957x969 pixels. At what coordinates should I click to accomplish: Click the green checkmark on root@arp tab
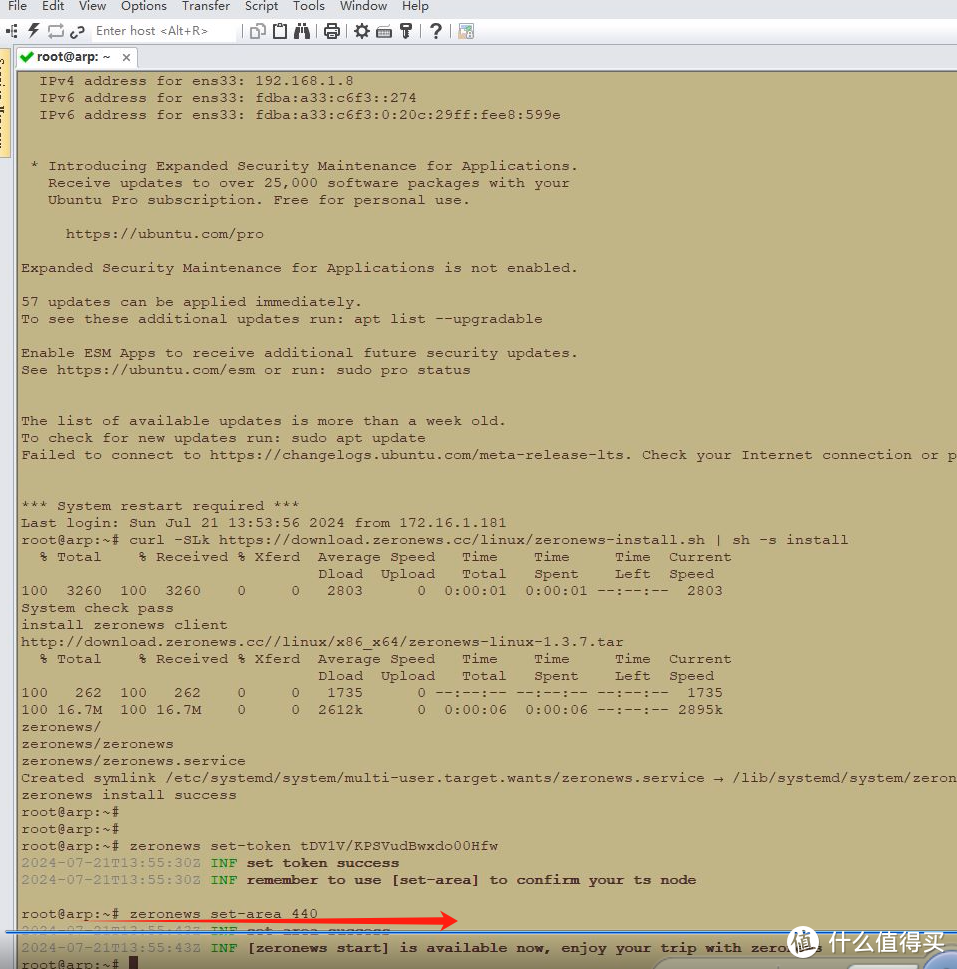click(27, 57)
